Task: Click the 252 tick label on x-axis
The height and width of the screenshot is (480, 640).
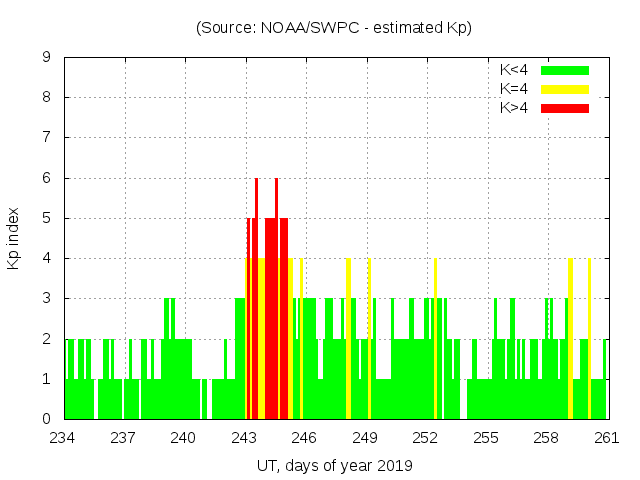Action: pyautogui.click(x=425, y=438)
